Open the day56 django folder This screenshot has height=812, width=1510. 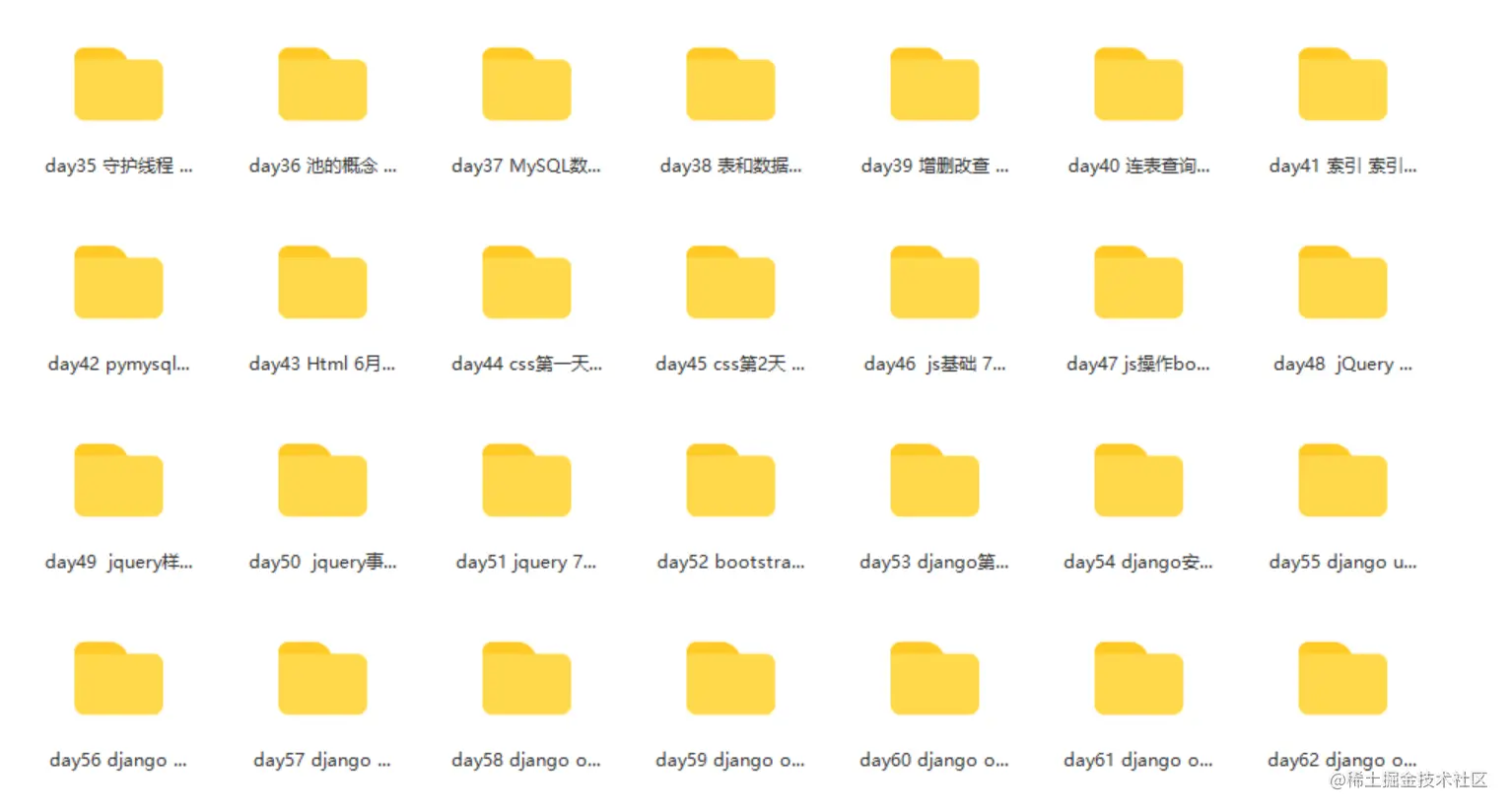[x=118, y=679]
